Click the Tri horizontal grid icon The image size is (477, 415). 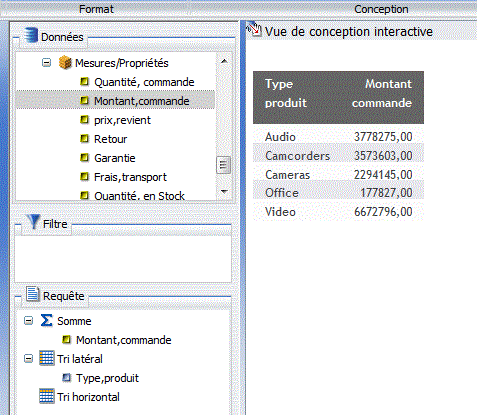(46, 396)
